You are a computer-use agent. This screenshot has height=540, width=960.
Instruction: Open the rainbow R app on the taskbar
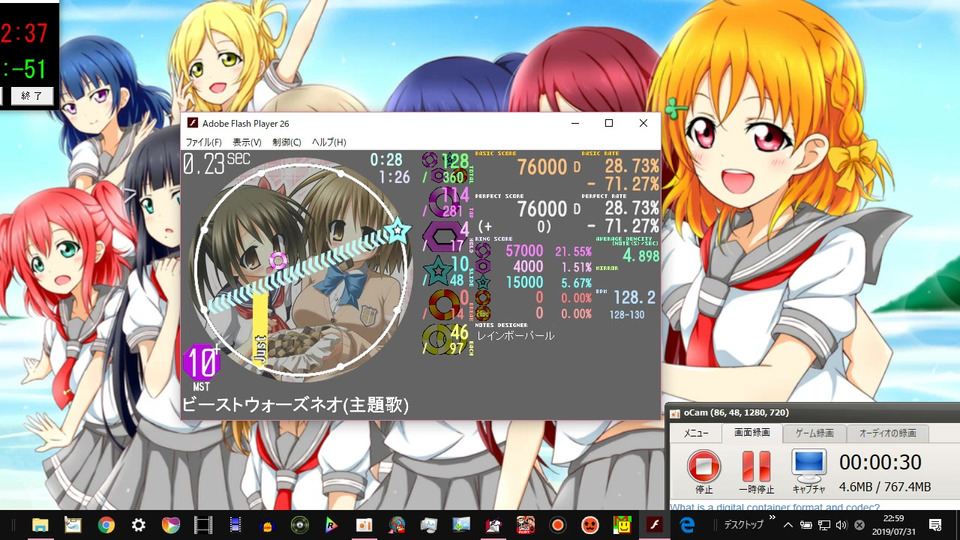(331, 525)
